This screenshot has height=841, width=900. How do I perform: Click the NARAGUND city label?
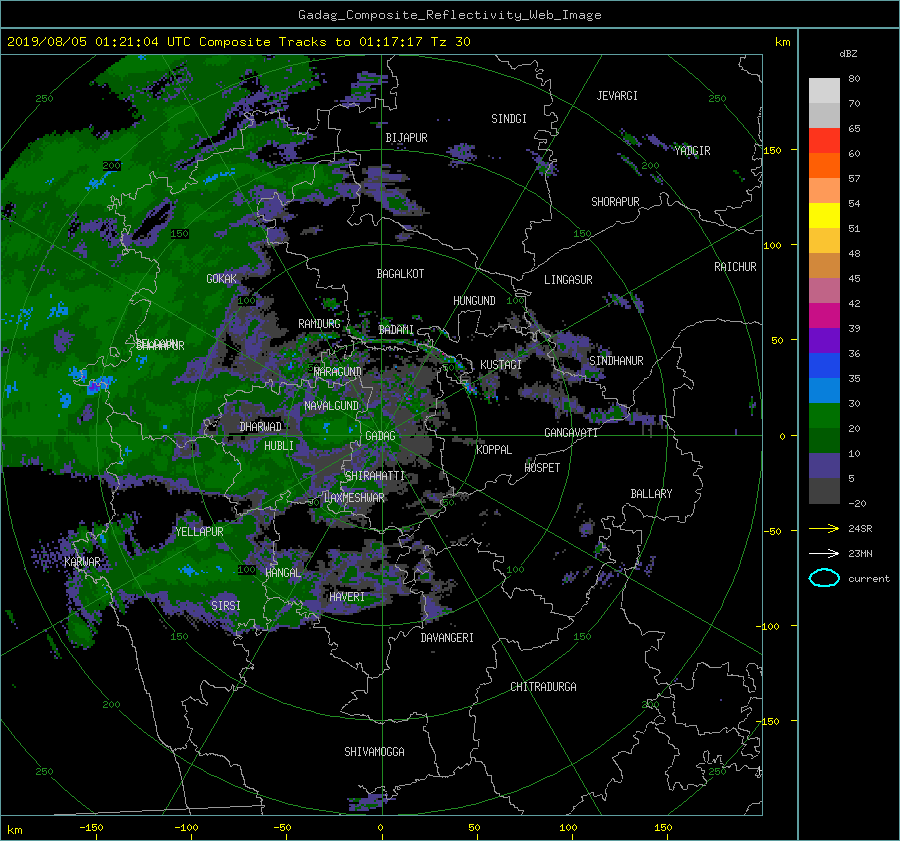point(338,372)
